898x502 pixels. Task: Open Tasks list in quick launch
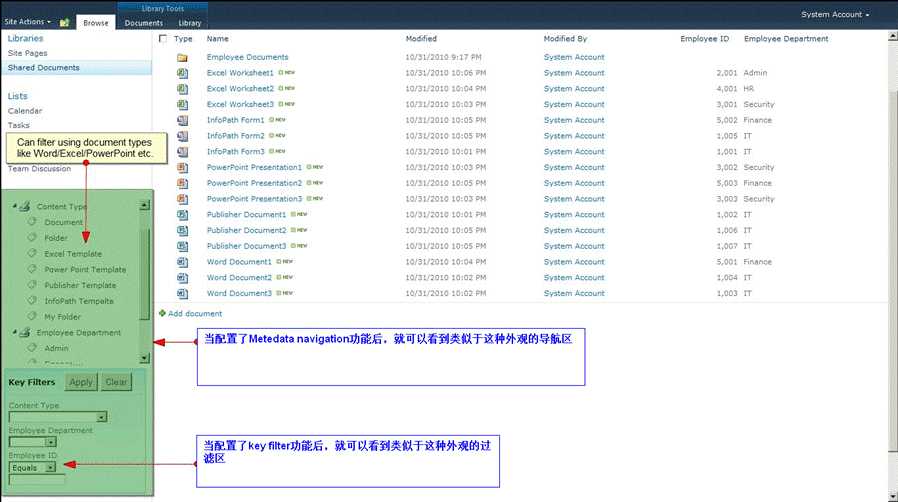18,125
